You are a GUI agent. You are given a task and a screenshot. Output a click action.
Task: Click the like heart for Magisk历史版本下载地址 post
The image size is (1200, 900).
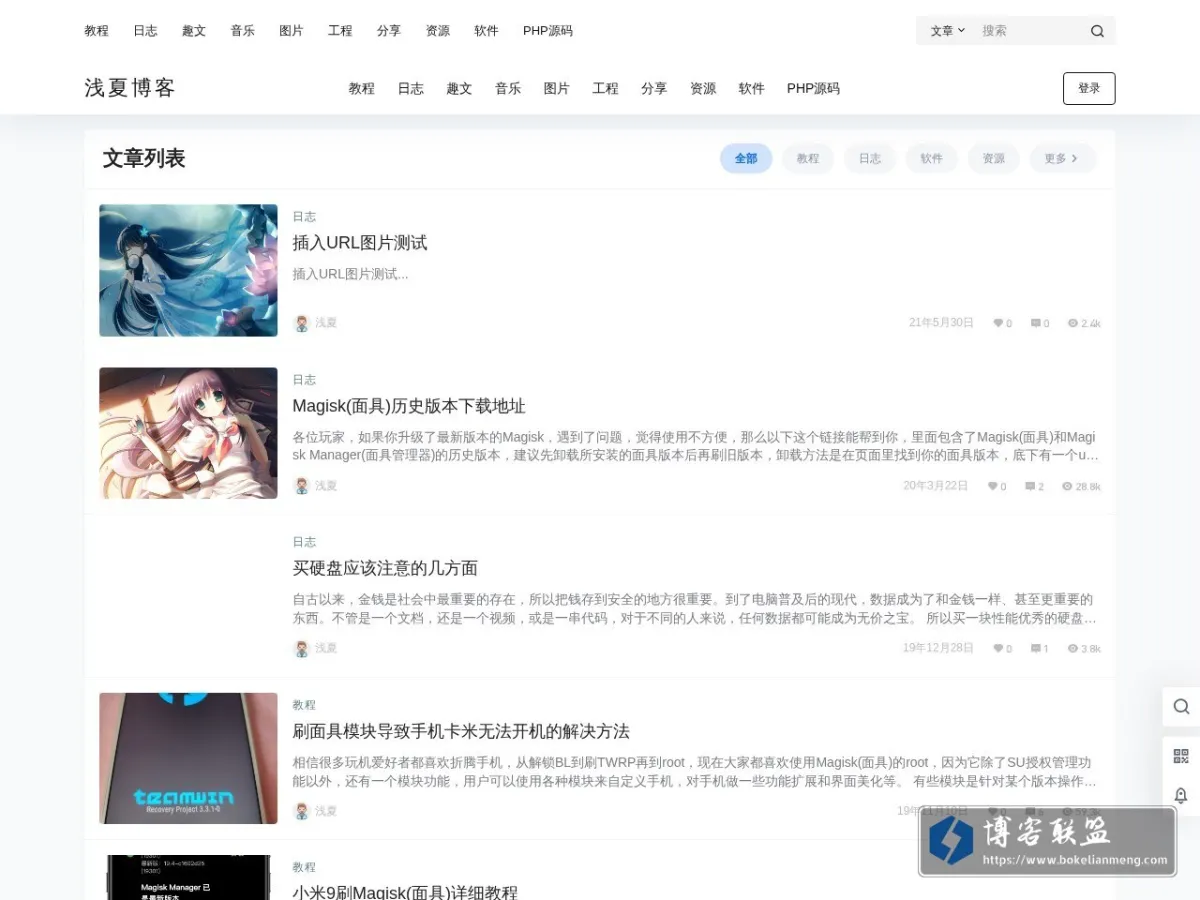tap(992, 486)
